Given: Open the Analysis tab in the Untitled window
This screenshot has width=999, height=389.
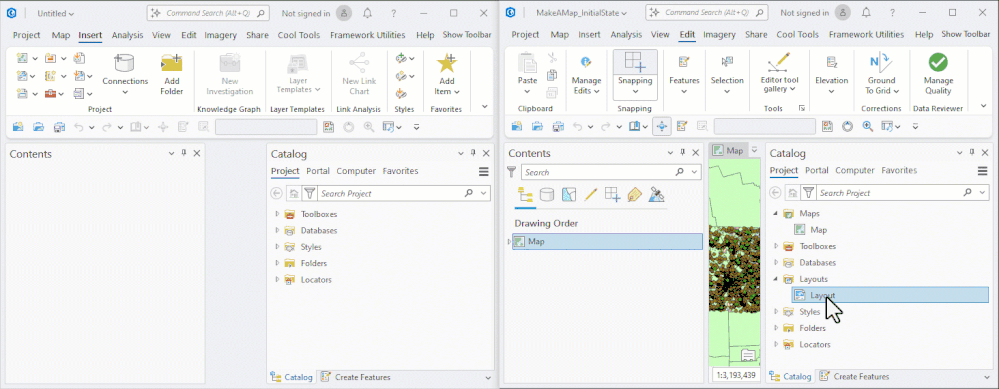Looking at the screenshot, I should click(x=127, y=36).
